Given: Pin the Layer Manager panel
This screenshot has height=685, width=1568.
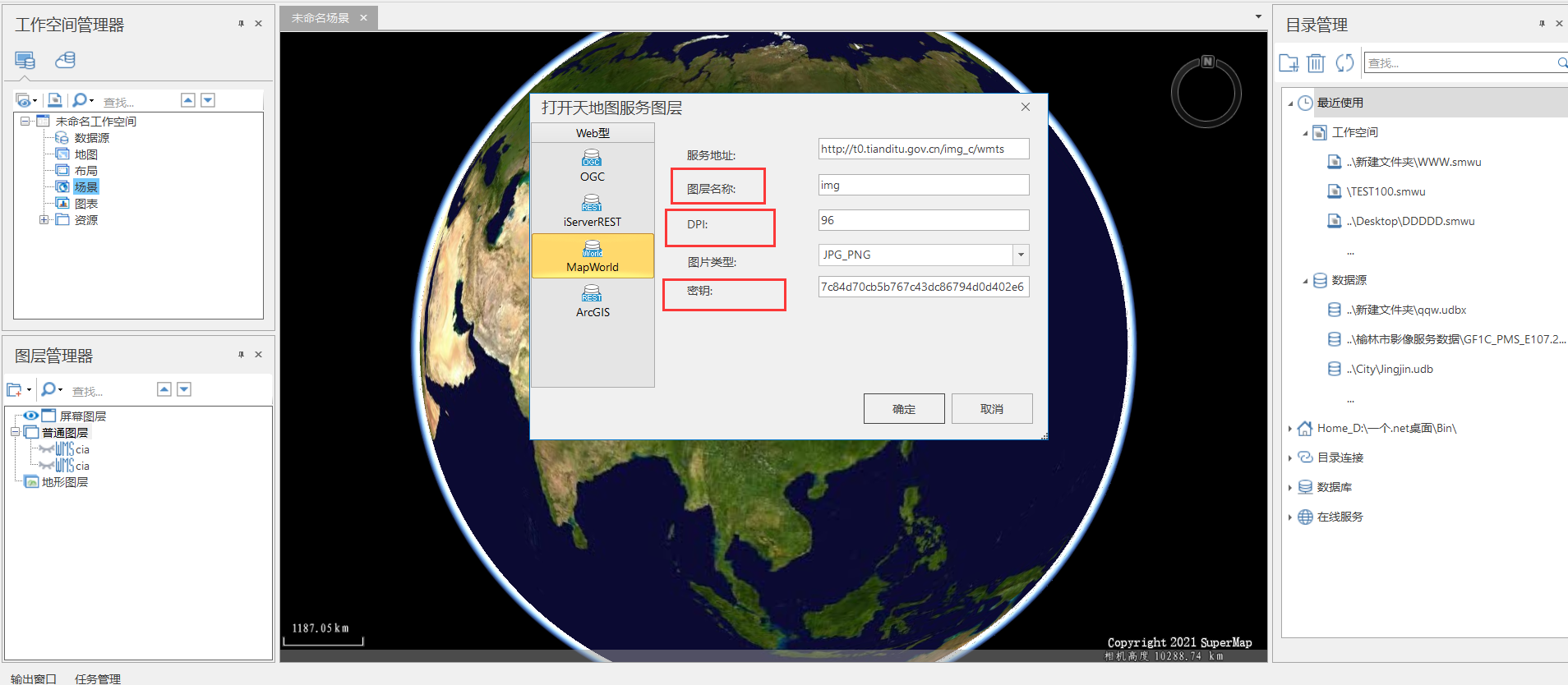Looking at the screenshot, I should pyautogui.click(x=241, y=355).
